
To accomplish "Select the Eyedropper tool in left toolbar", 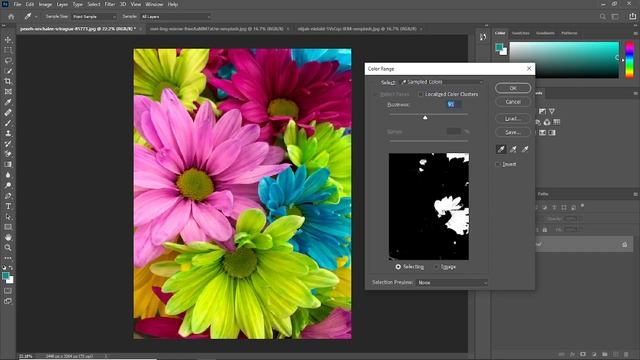I will (x=8, y=102).
